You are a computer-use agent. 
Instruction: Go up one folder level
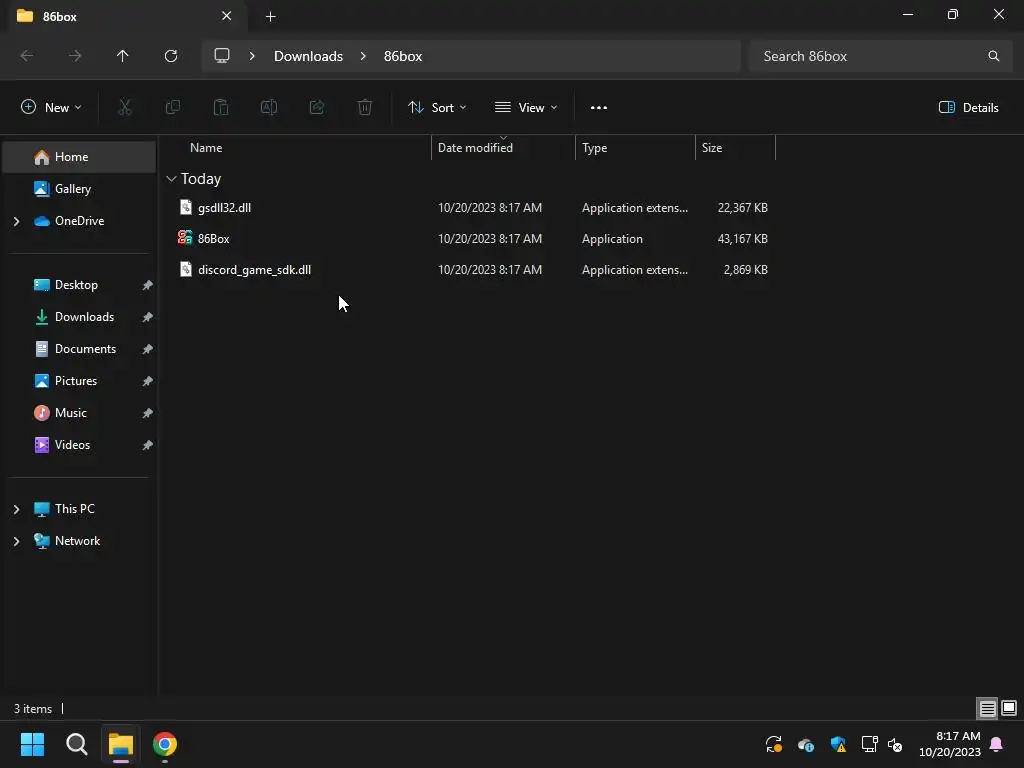(x=123, y=56)
